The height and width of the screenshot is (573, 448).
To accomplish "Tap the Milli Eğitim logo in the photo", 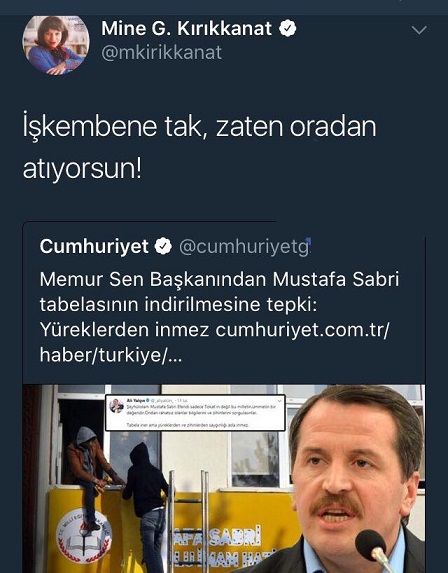I will pos(84,537).
